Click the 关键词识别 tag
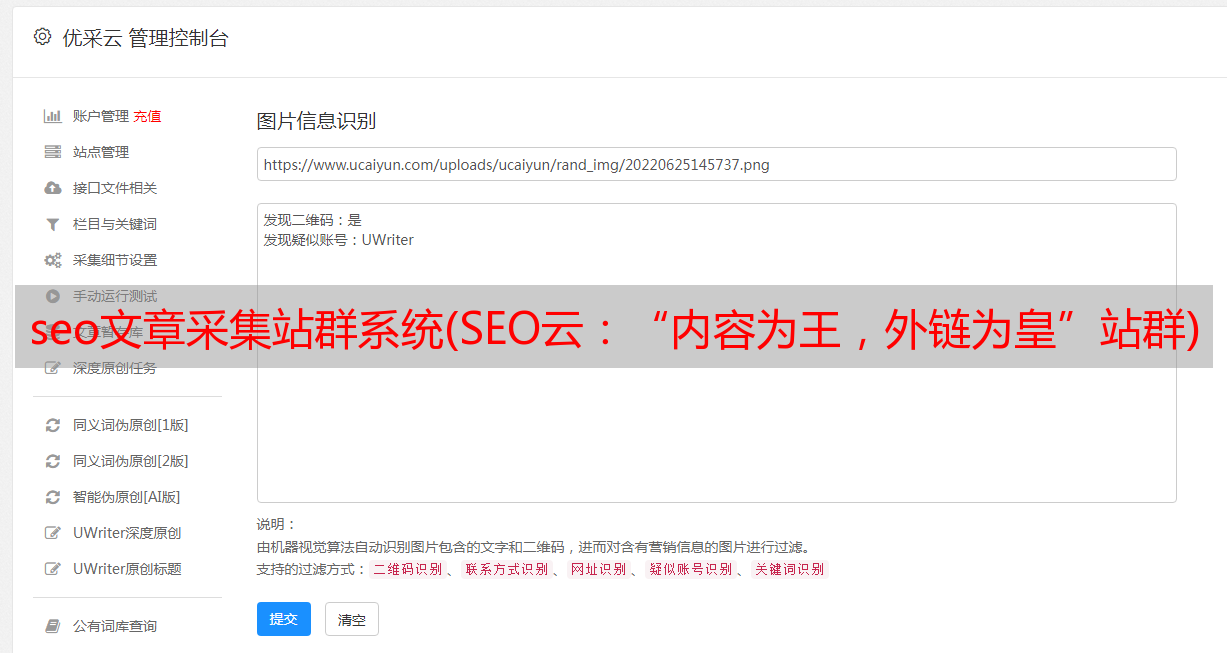 coord(790,569)
